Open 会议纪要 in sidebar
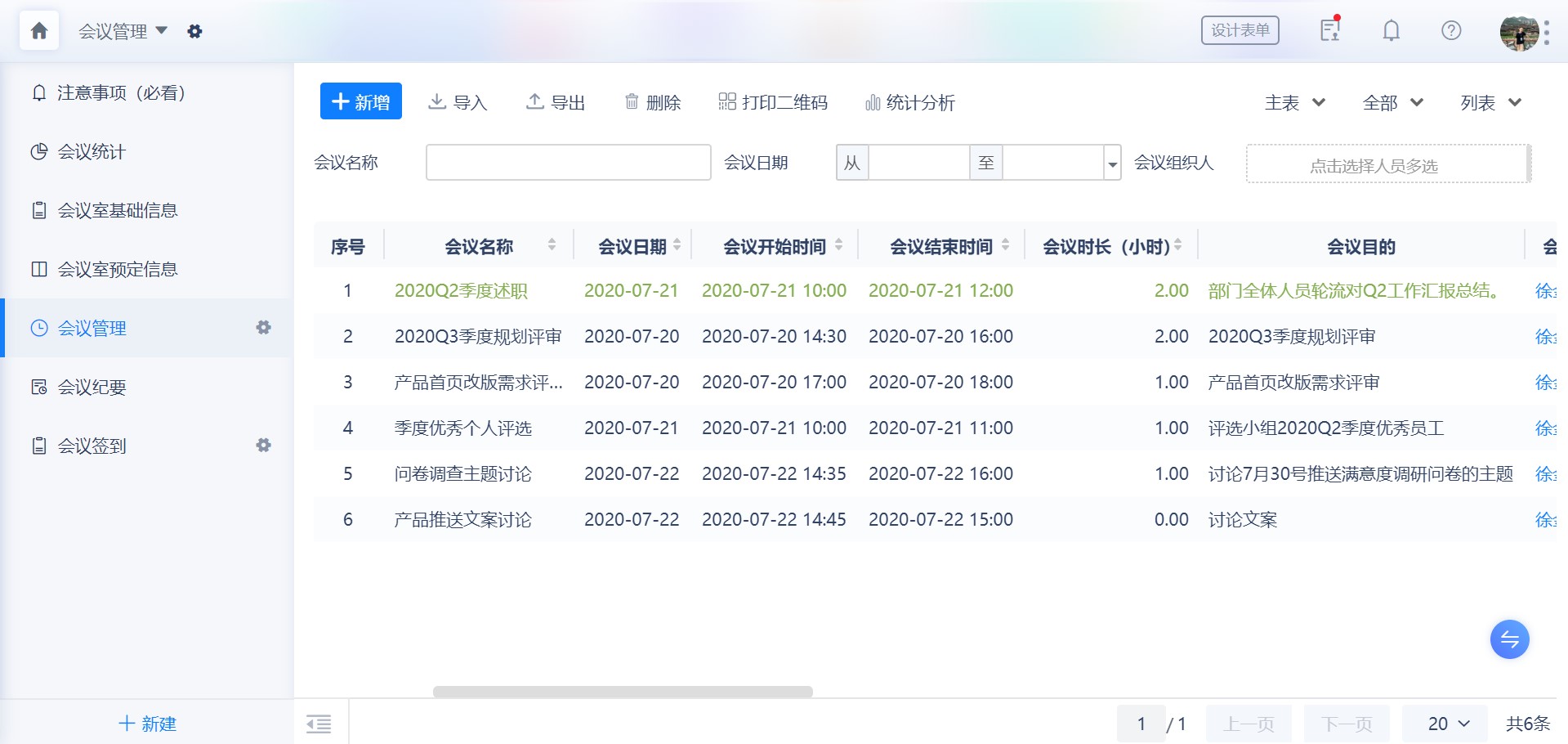This screenshot has width=1568, height=744. (x=147, y=387)
